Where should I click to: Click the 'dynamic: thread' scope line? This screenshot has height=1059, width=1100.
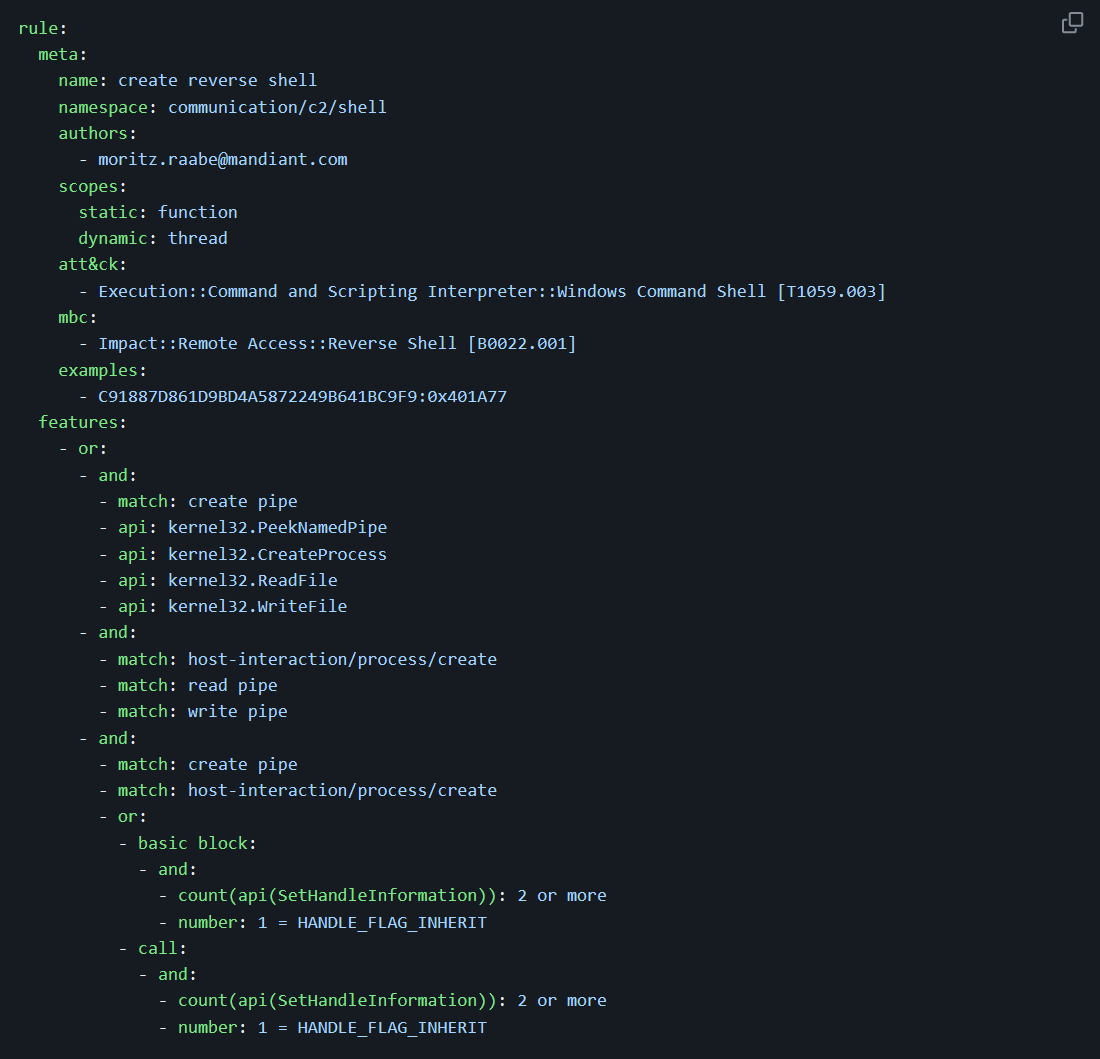153,238
